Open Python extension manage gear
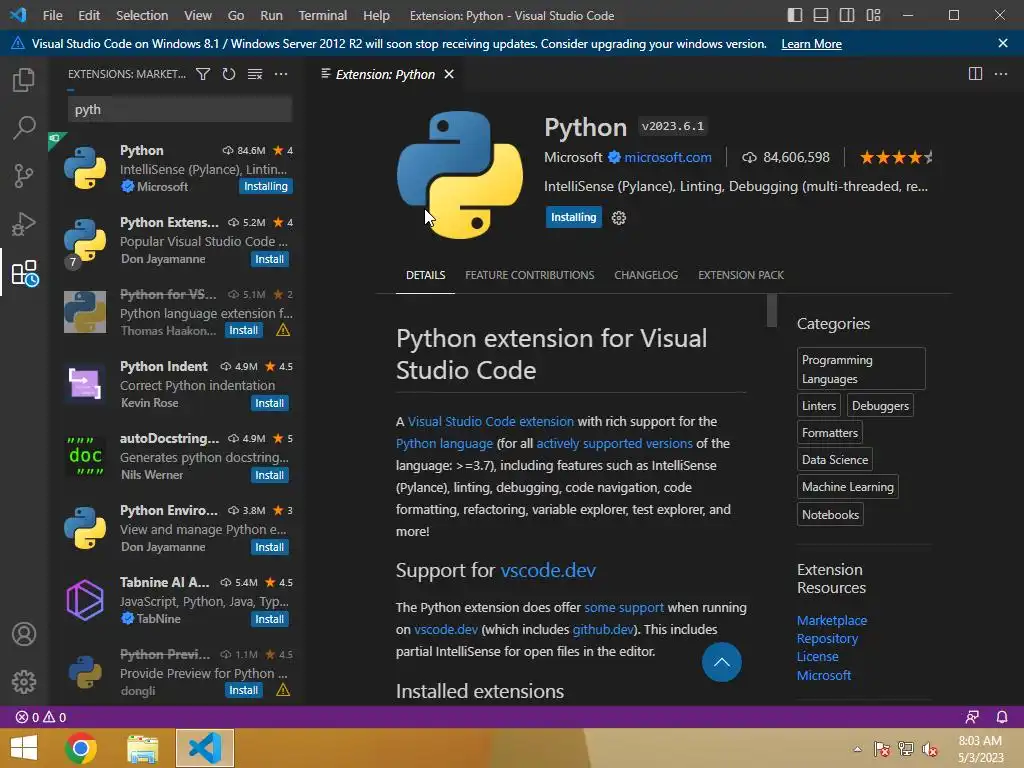The width and height of the screenshot is (1024, 768). [x=618, y=217]
